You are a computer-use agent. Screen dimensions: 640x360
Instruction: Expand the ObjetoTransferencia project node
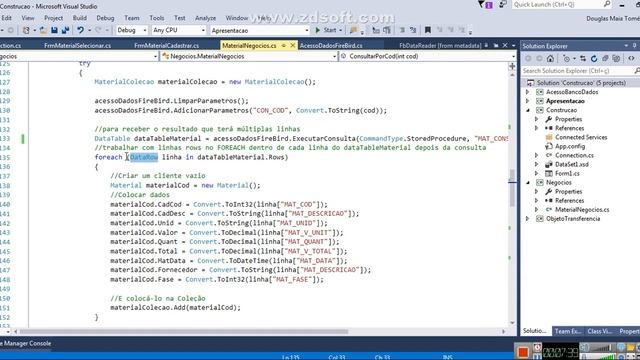click(x=528, y=219)
